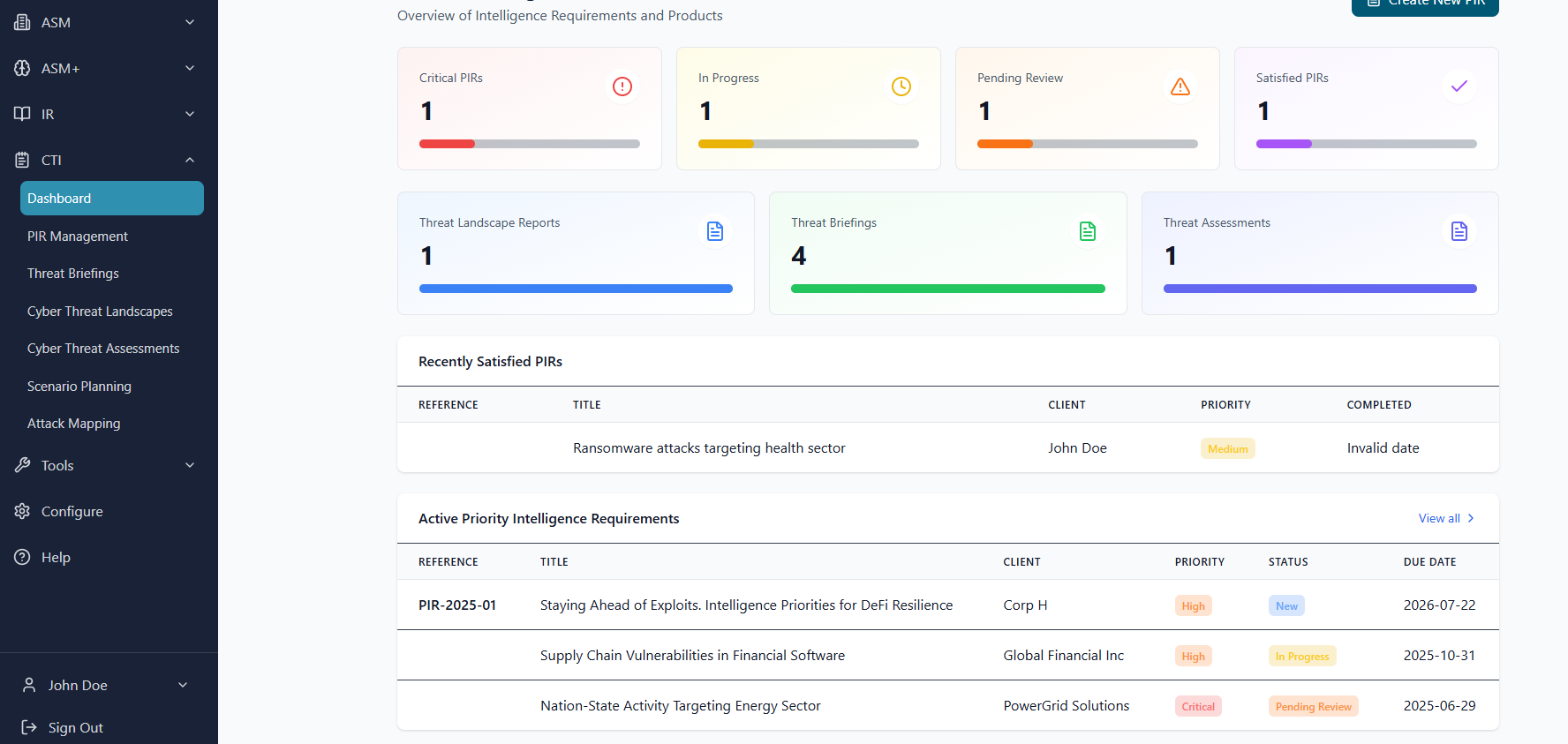Viewport: 1568px width, 744px height.
Task: Click the Critical PIRs alert icon
Action: (622, 86)
